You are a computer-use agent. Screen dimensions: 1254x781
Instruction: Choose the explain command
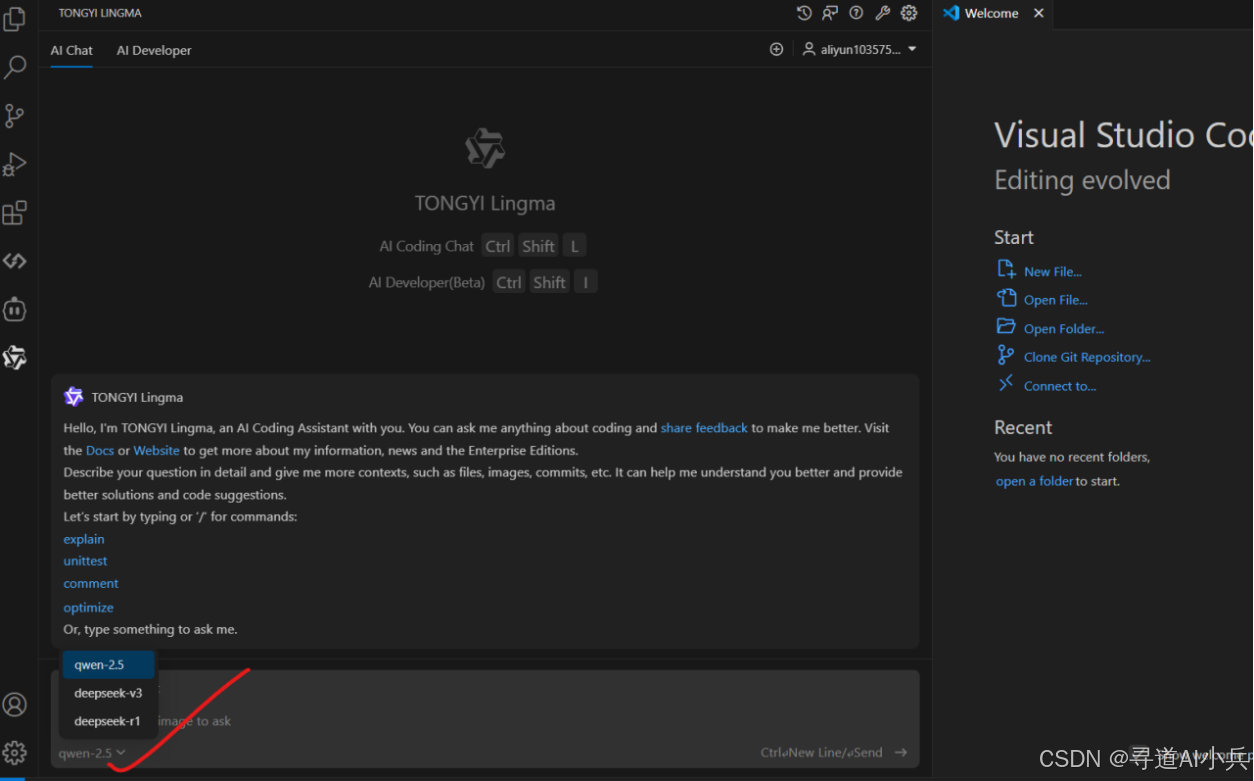[84, 539]
